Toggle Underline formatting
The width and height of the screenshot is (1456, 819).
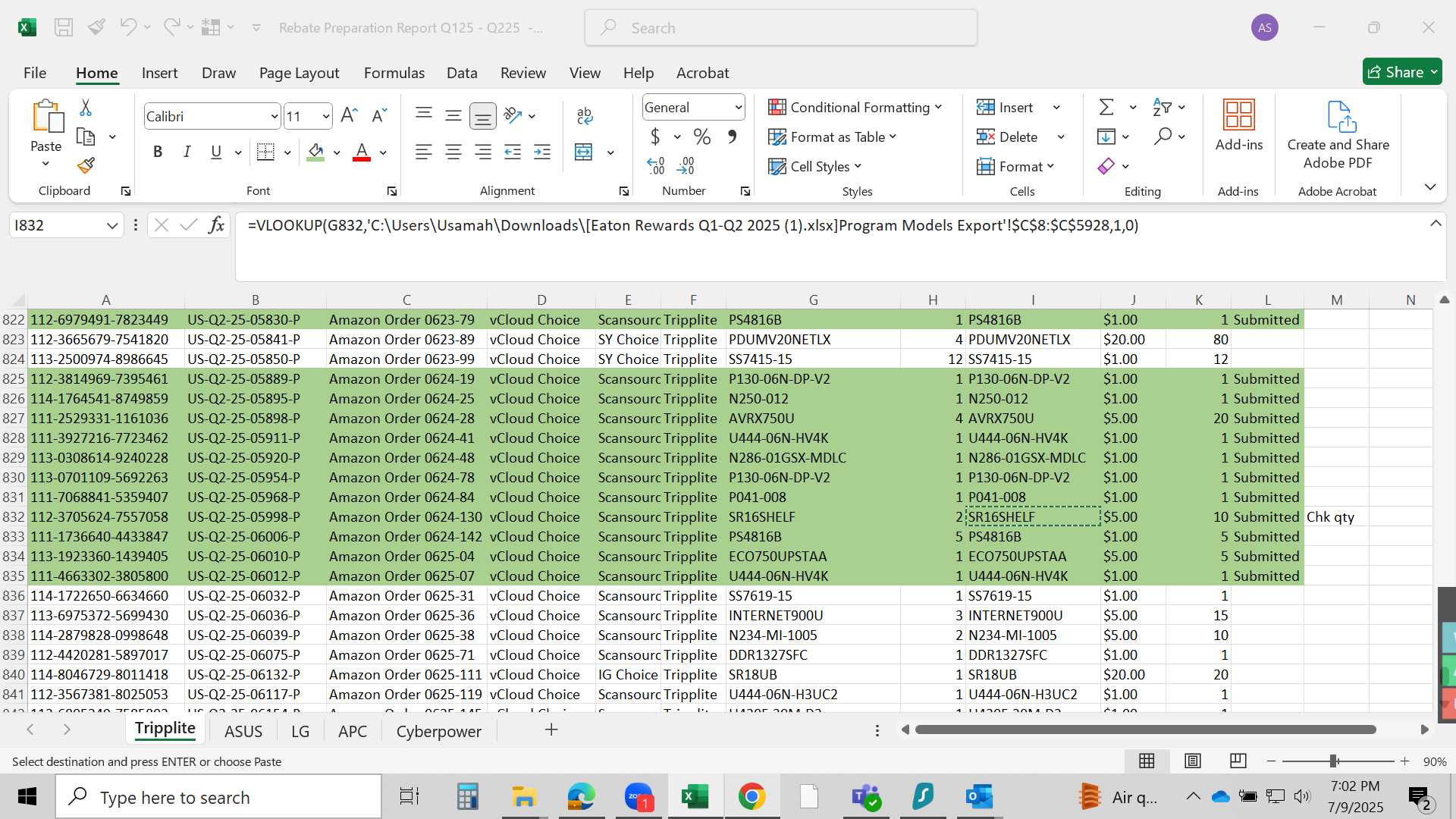coord(216,152)
